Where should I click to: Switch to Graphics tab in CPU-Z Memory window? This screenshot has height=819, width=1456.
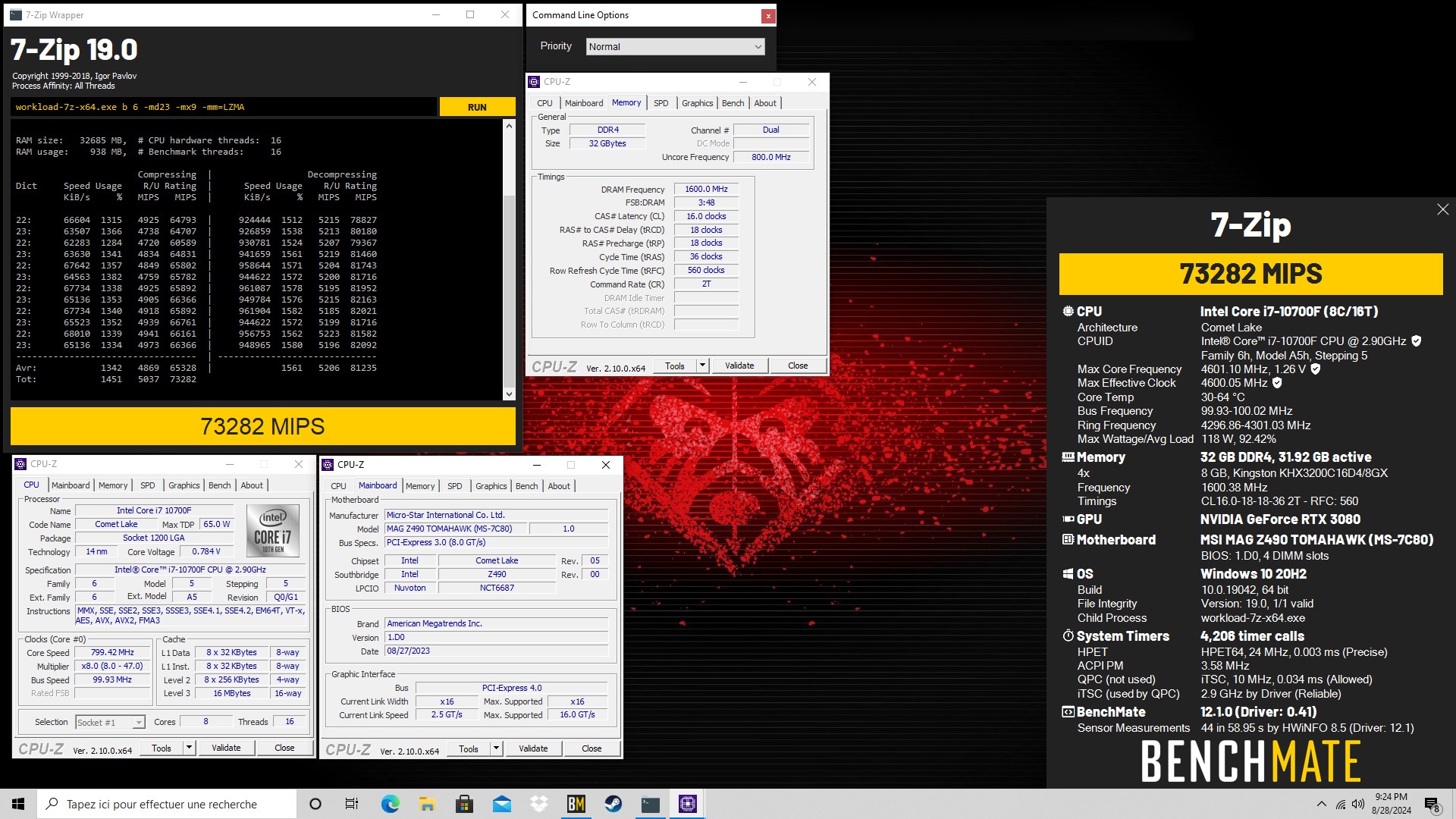697,103
